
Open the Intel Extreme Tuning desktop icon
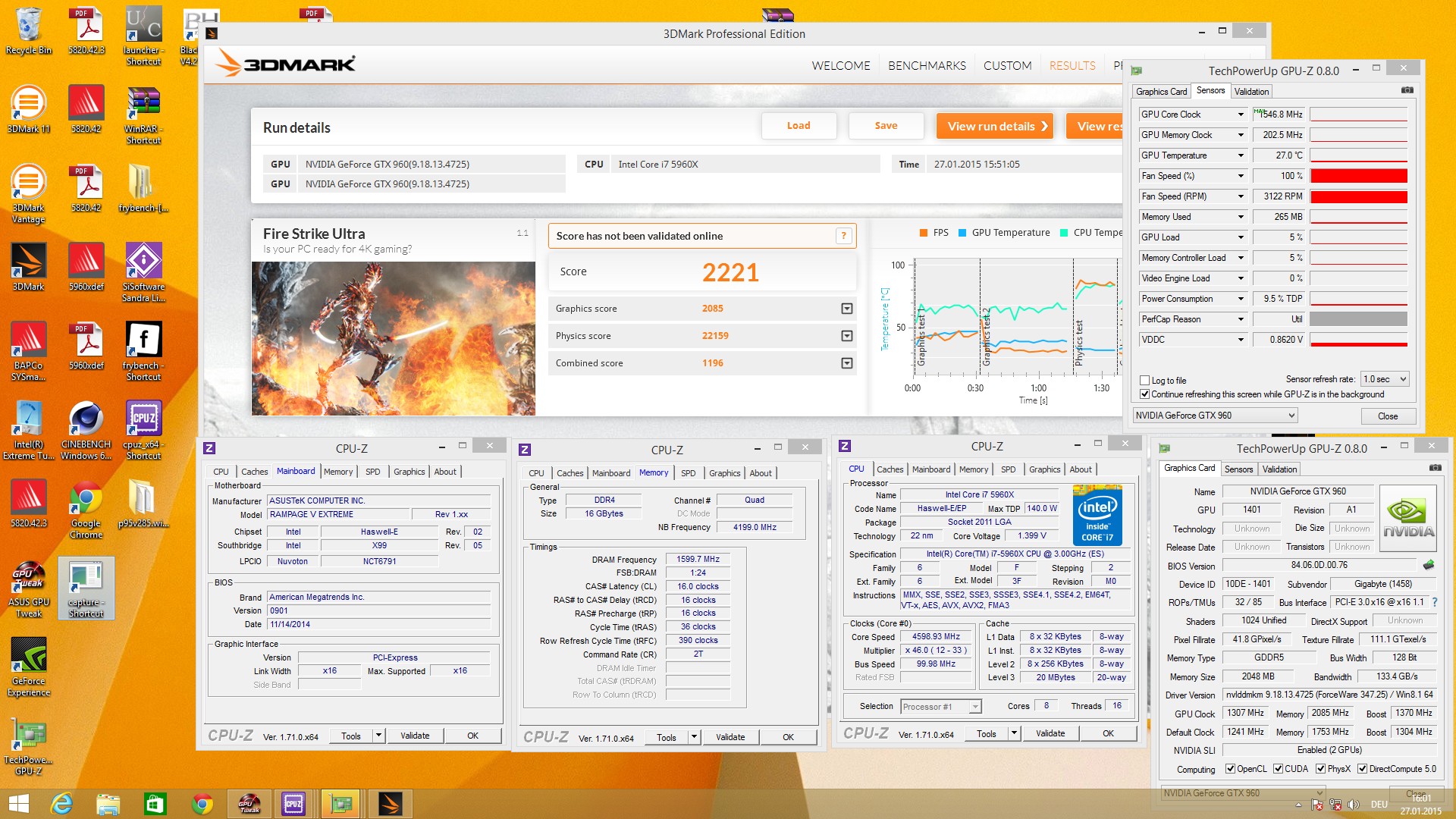[x=29, y=430]
